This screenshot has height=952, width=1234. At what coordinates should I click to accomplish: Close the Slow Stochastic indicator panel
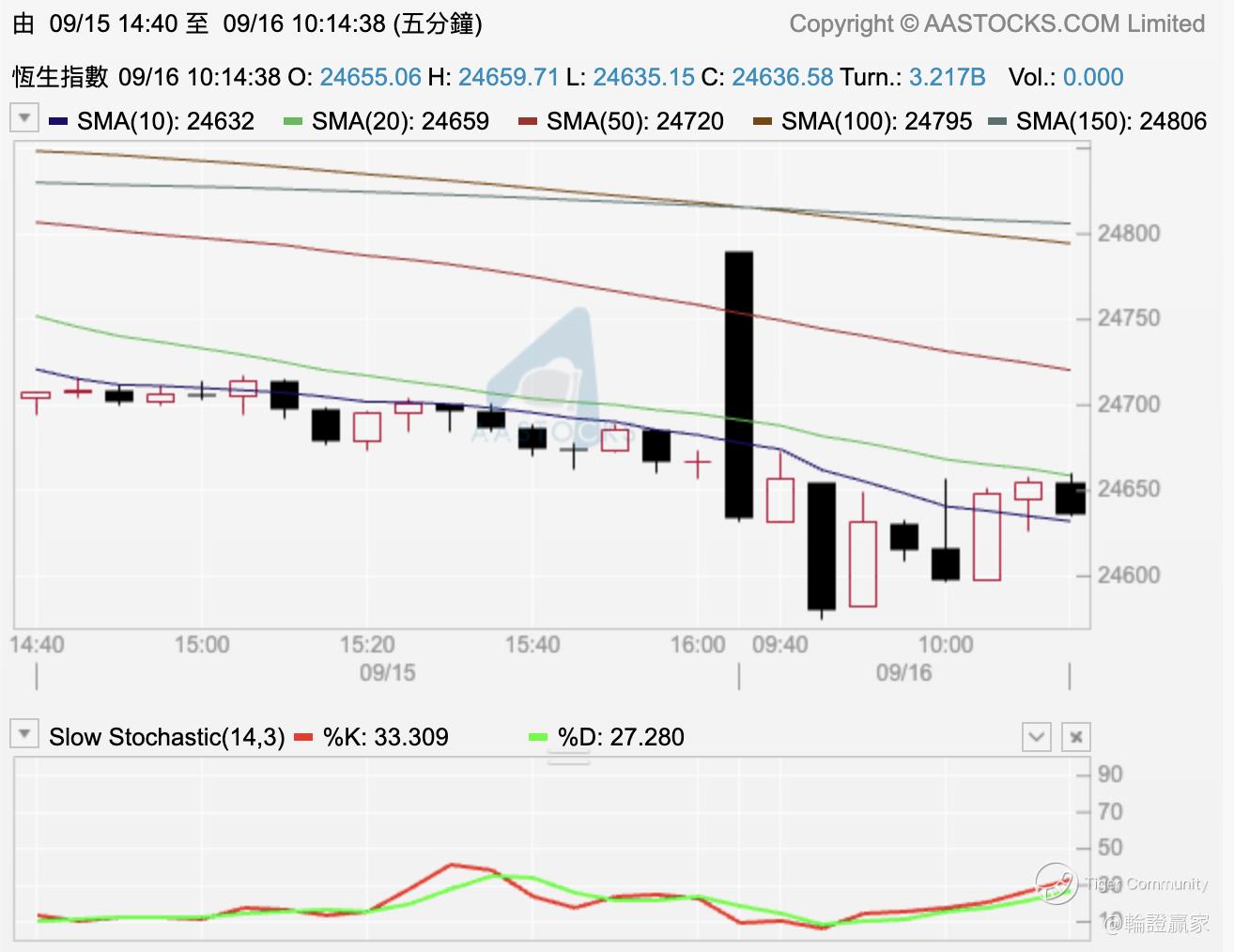pyautogui.click(x=1076, y=737)
